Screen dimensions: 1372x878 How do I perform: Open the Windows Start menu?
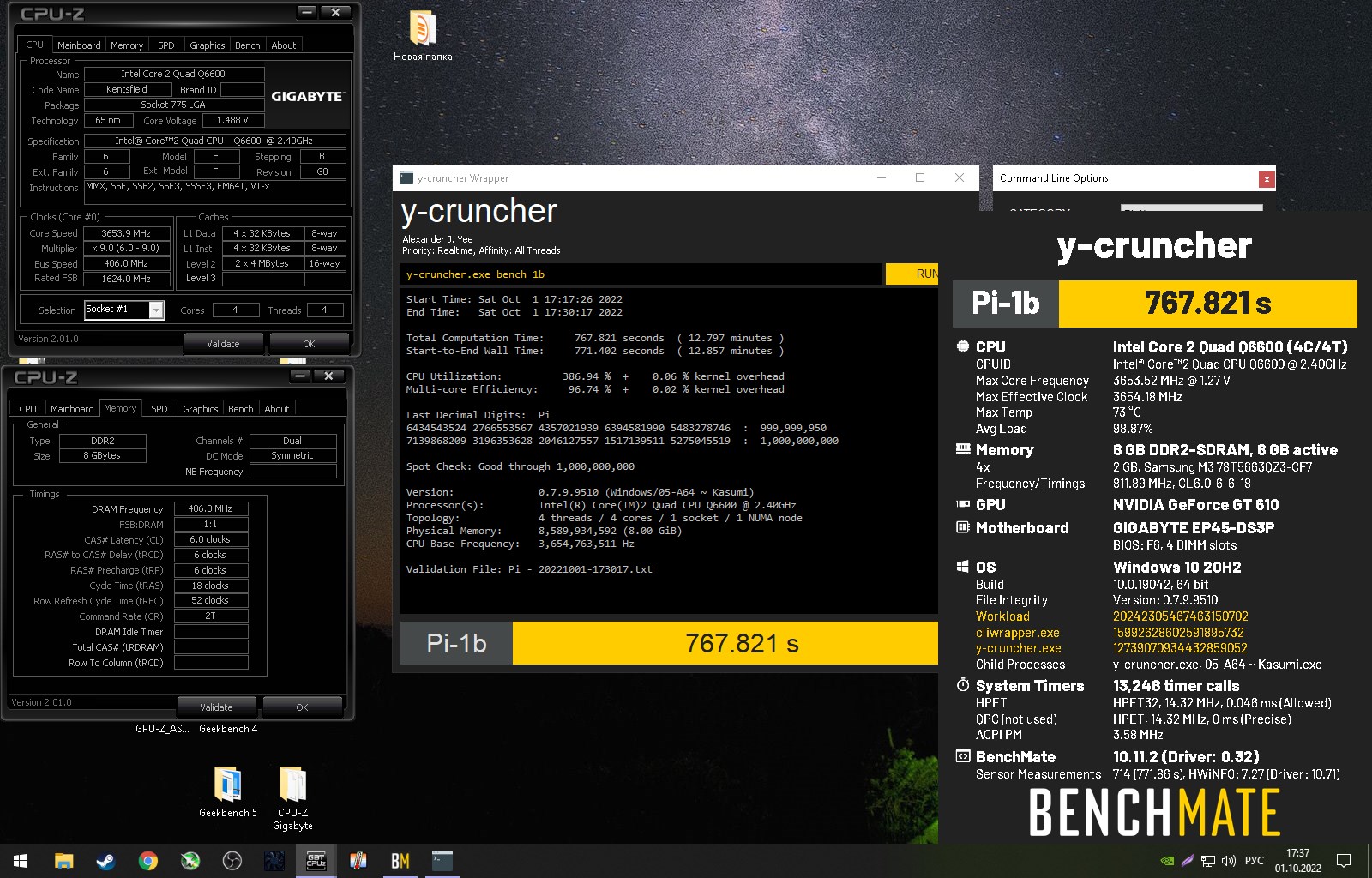(21, 861)
